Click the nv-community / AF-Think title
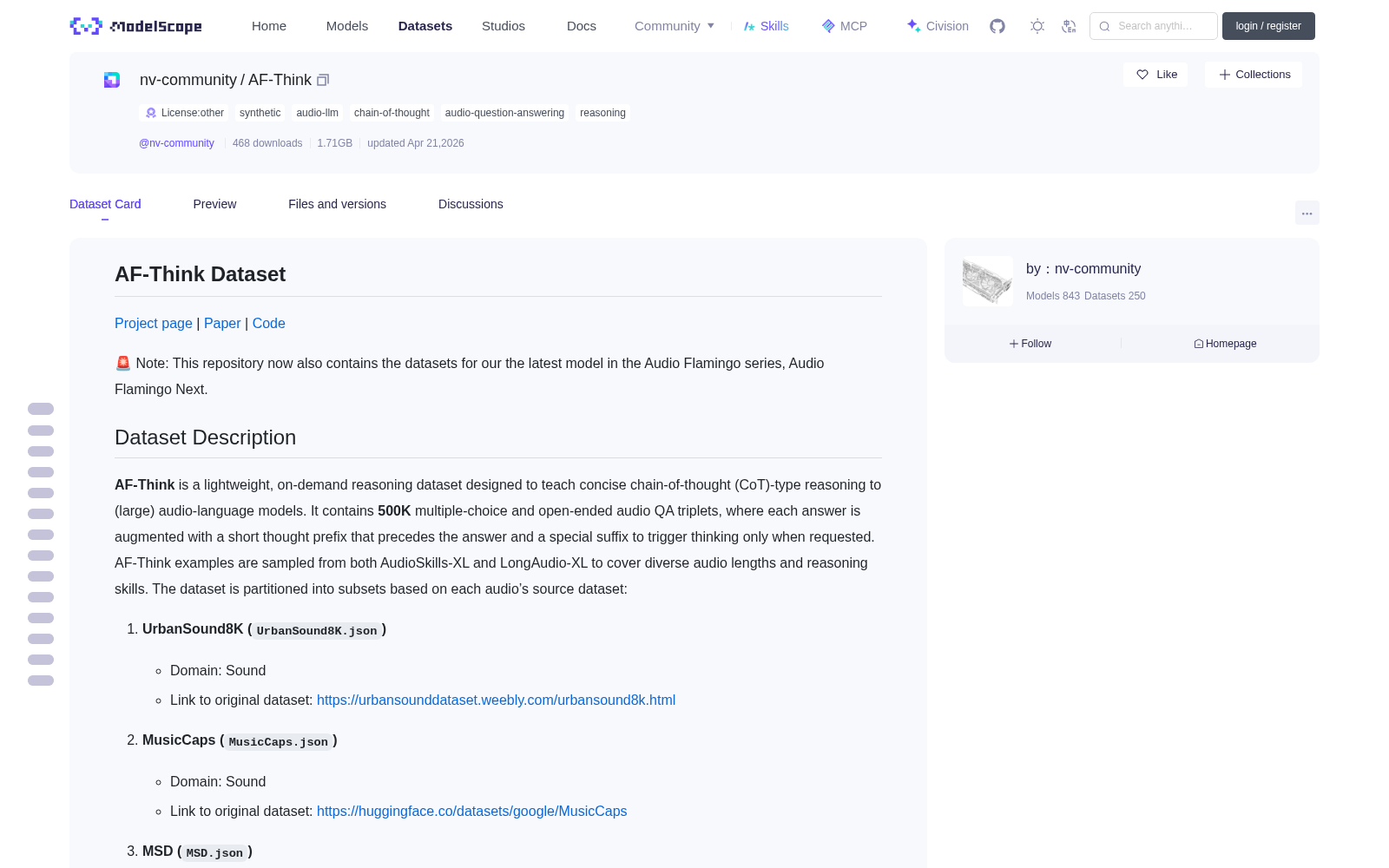 [226, 80]
